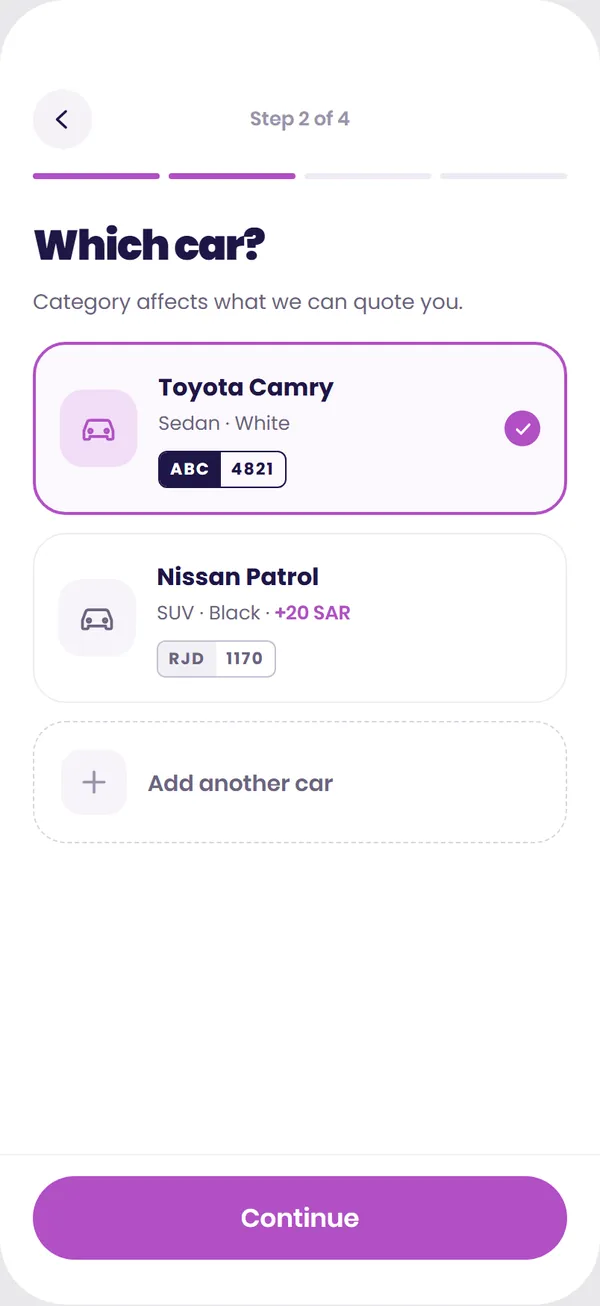Click the Step 2 of 4 label
This screenshot has height=1306, width=600.
point(300,119)
